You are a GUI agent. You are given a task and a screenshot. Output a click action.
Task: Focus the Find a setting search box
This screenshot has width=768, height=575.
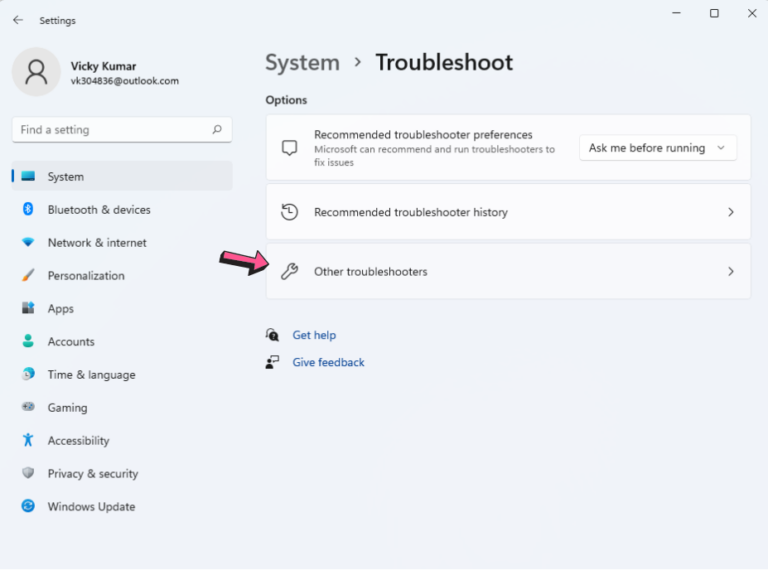tap(110, 130)
